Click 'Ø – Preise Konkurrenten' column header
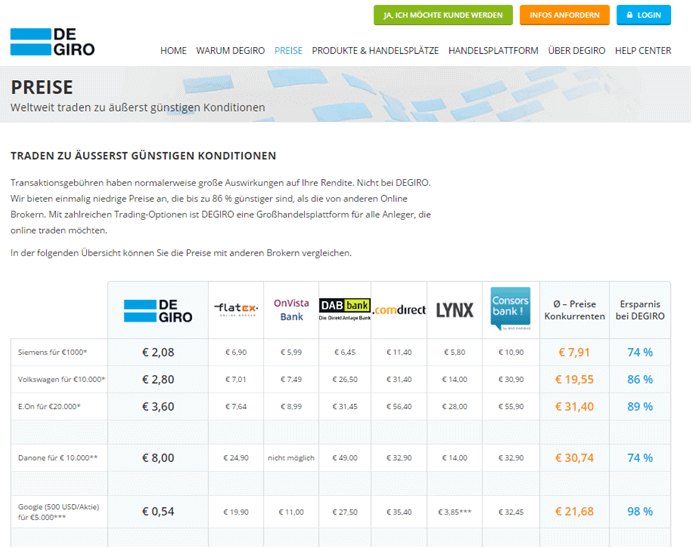The height and width of the screenshot is (548, 692). click(575, 310)
